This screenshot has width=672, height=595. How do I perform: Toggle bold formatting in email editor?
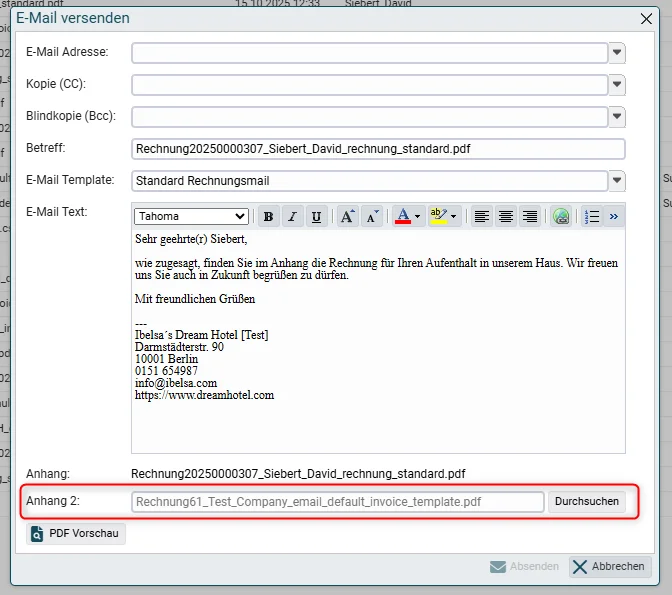(268, 216)
